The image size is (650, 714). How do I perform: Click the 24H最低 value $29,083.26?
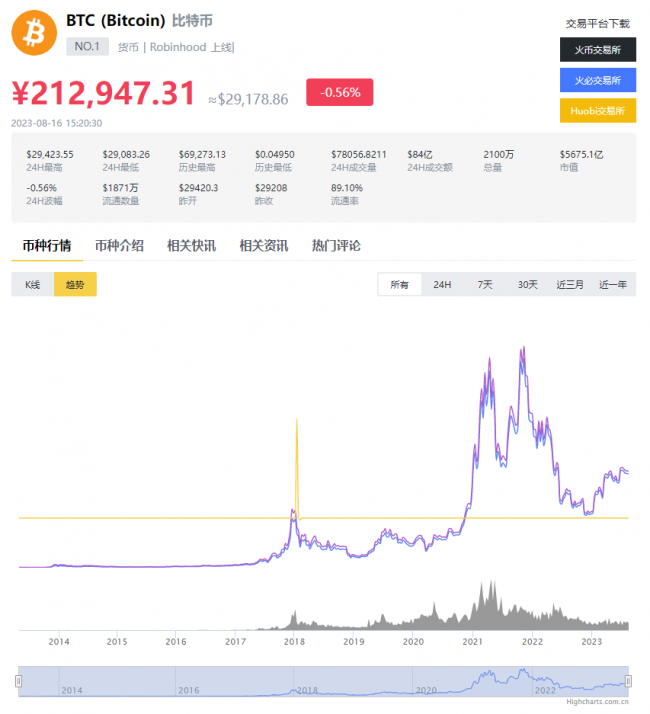tap(126, 154)
